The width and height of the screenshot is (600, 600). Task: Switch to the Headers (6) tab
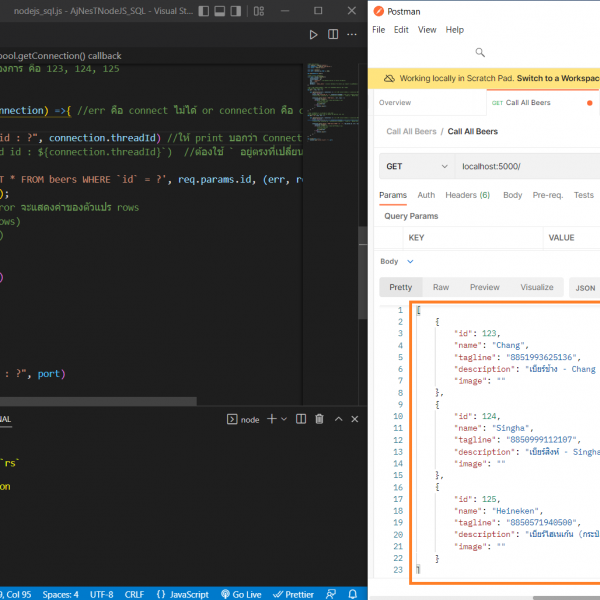click(468, 195)
